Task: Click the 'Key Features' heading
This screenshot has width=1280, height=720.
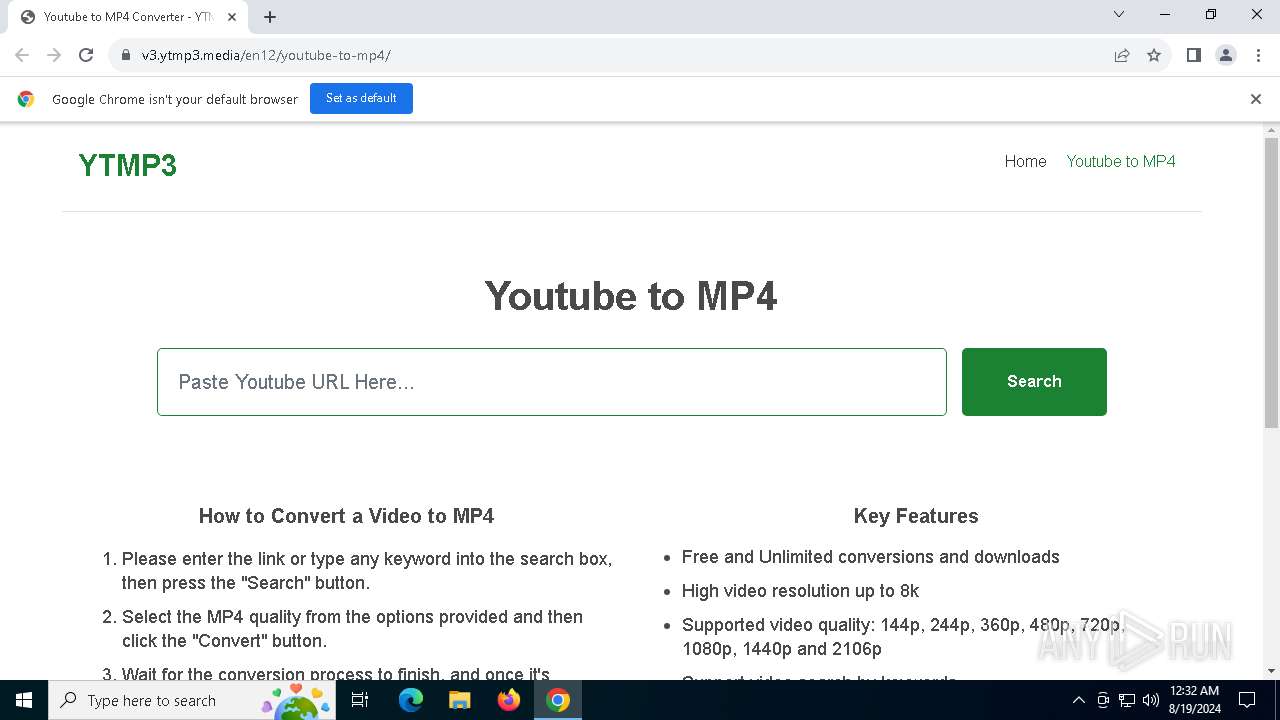Action: click(x=916, y=516)
